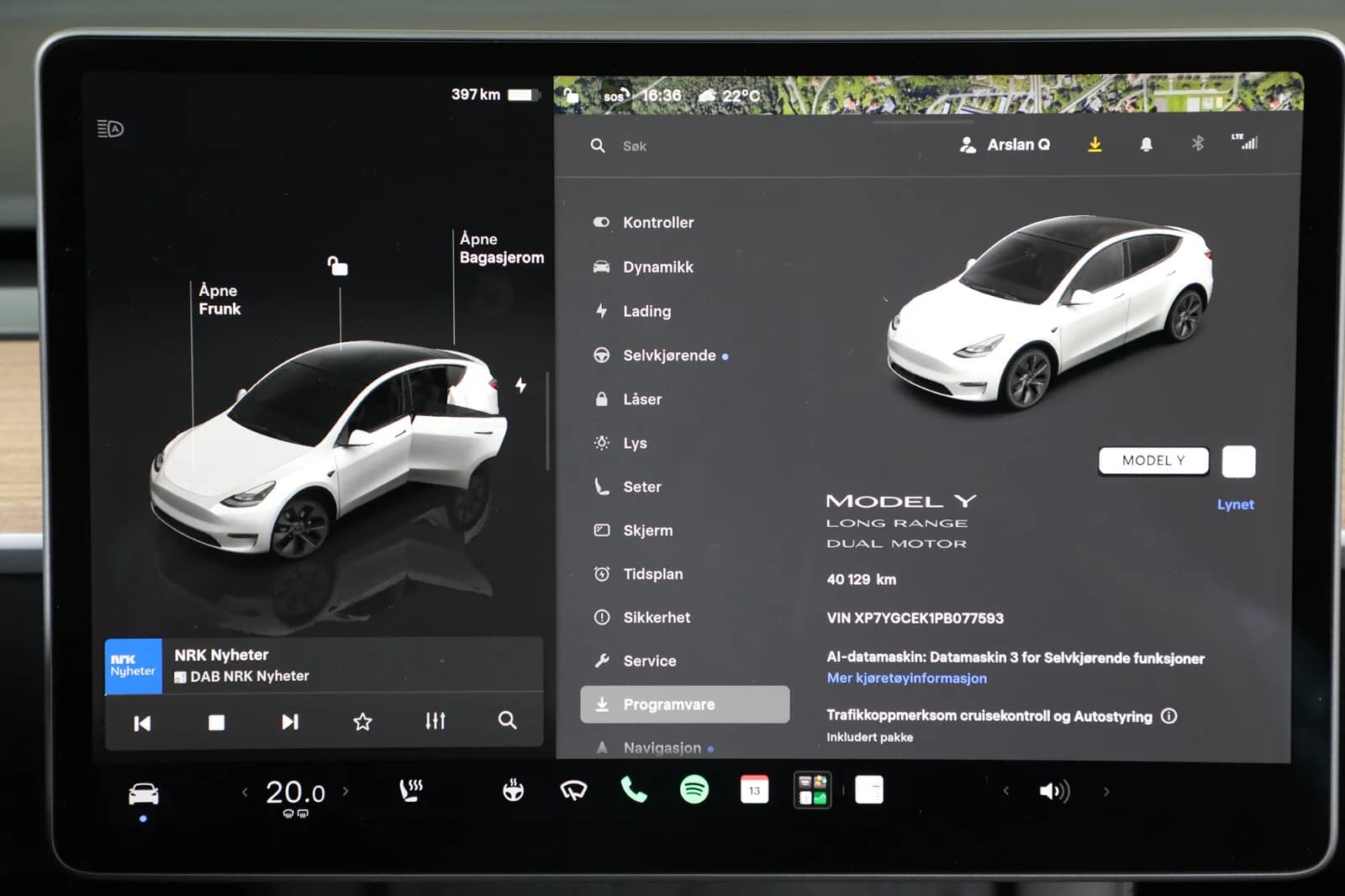Open the app launcher grid icon

tap(813, 790)
